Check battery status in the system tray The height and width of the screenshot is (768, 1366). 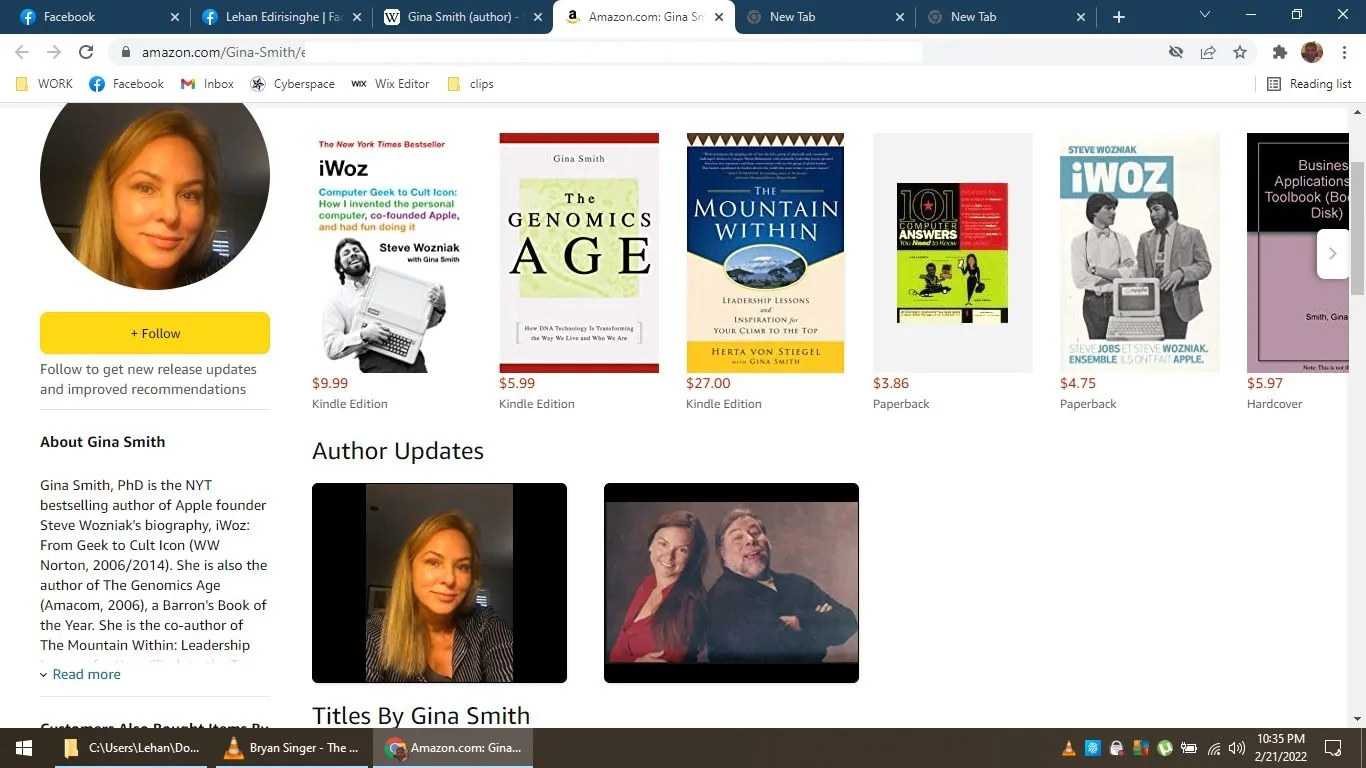click(1189, 748)
